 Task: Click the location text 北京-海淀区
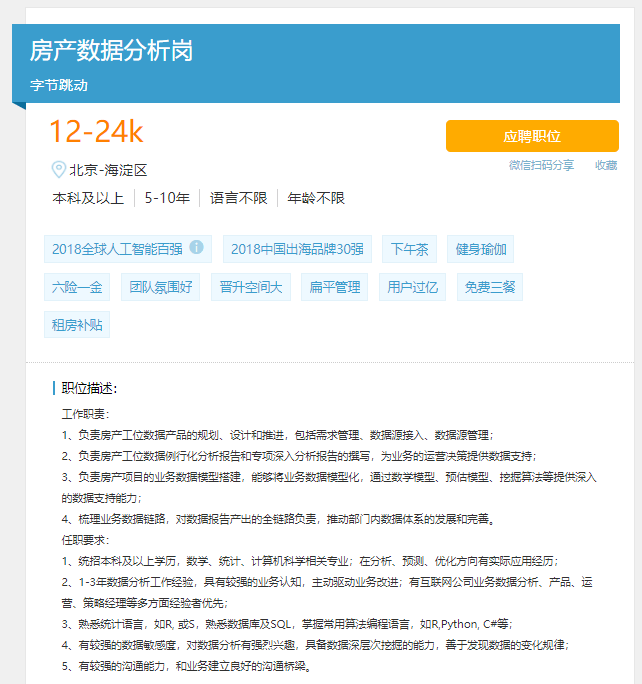click(x=109, y=170)
